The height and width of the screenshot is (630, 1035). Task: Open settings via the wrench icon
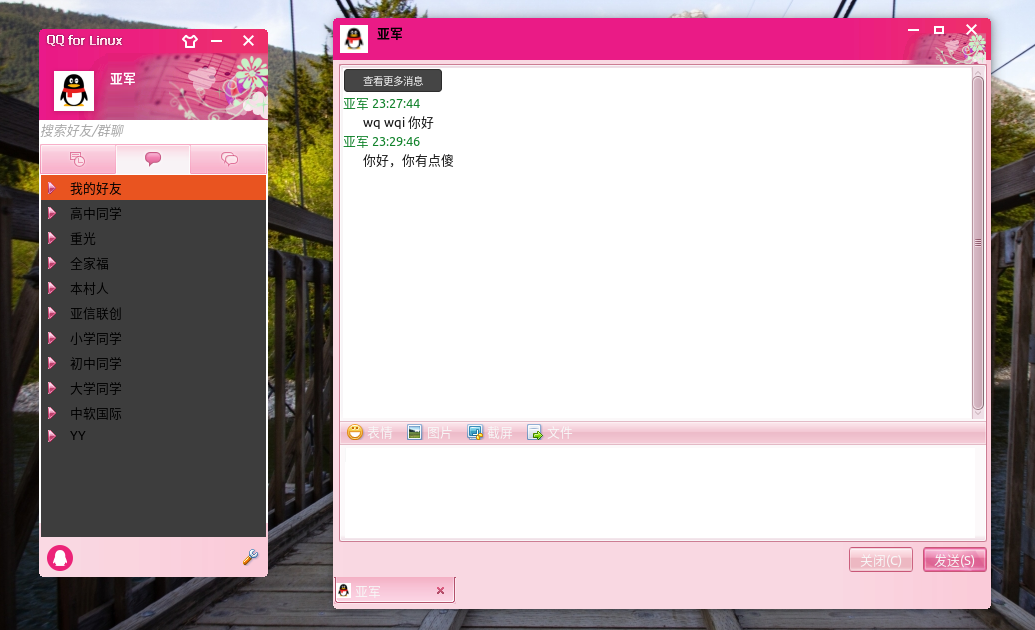(250, 557)
